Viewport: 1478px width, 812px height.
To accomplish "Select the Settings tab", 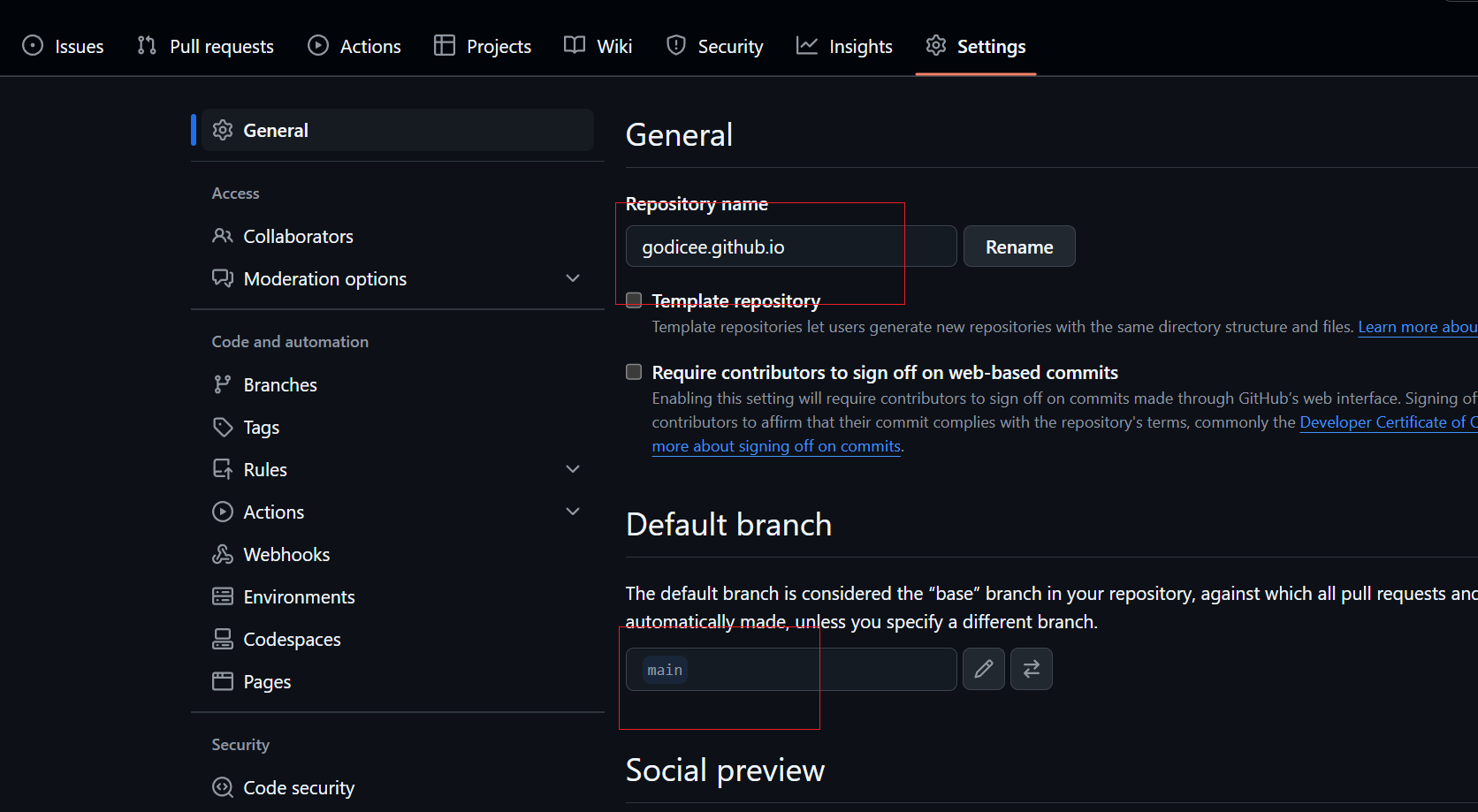I will (976, 46).
